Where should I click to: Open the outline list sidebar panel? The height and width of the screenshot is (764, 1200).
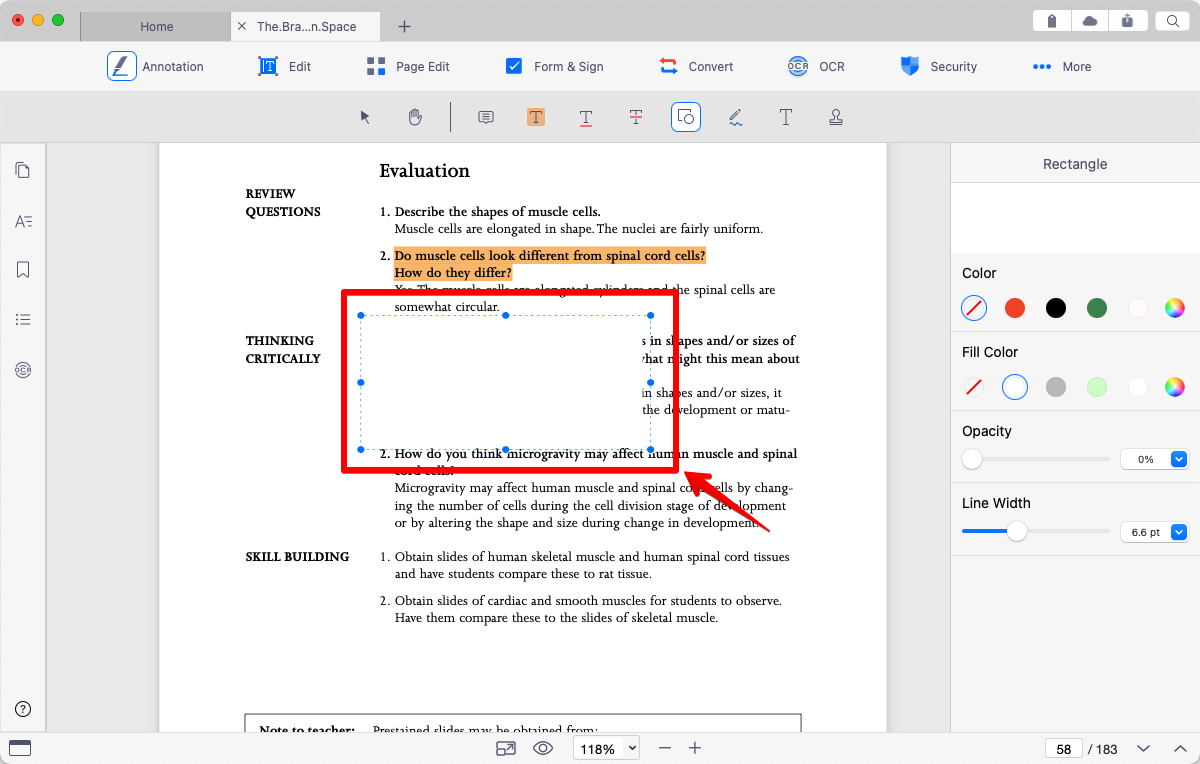coord(23,320)
